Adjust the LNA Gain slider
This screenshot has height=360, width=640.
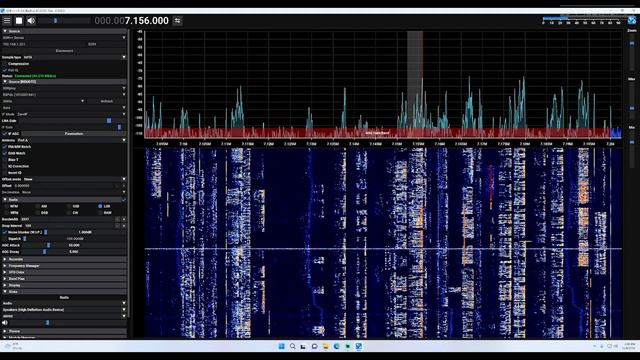coord(72,121)
